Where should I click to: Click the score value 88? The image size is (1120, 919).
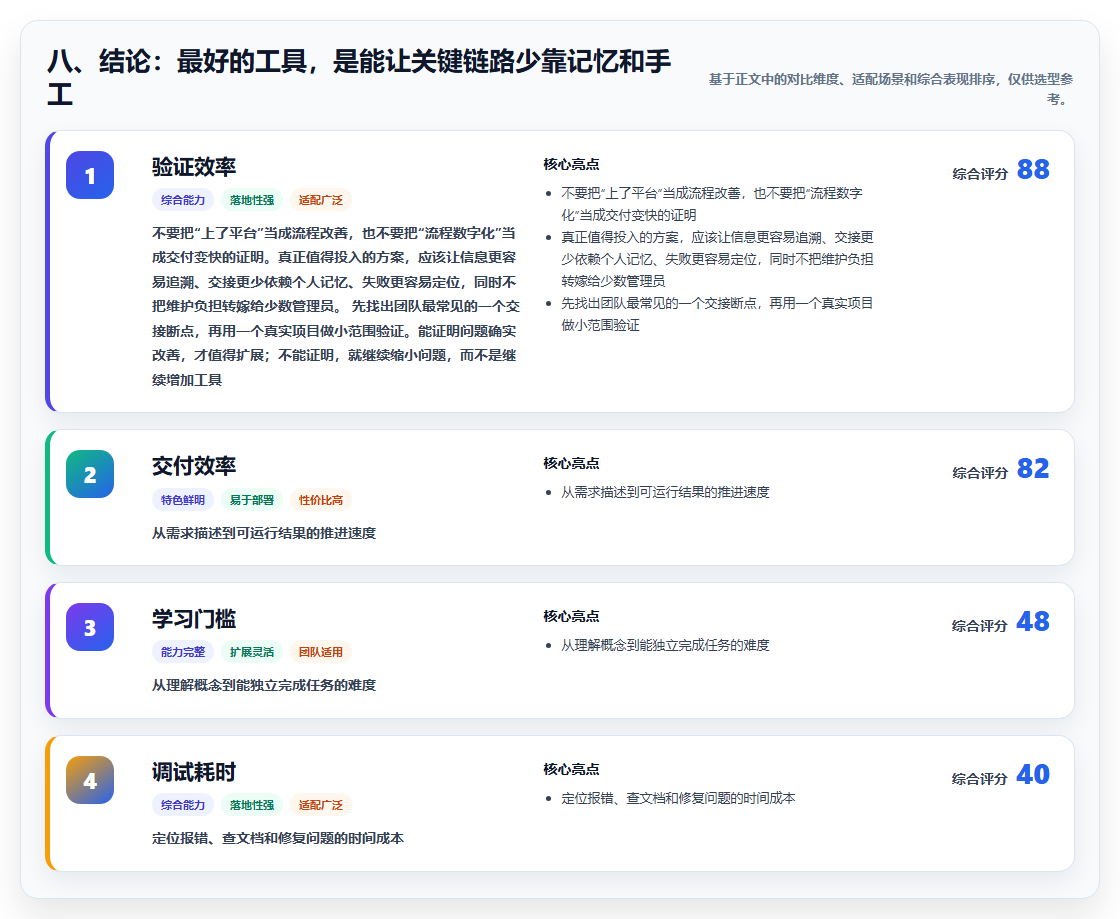tap(1033, 169)
